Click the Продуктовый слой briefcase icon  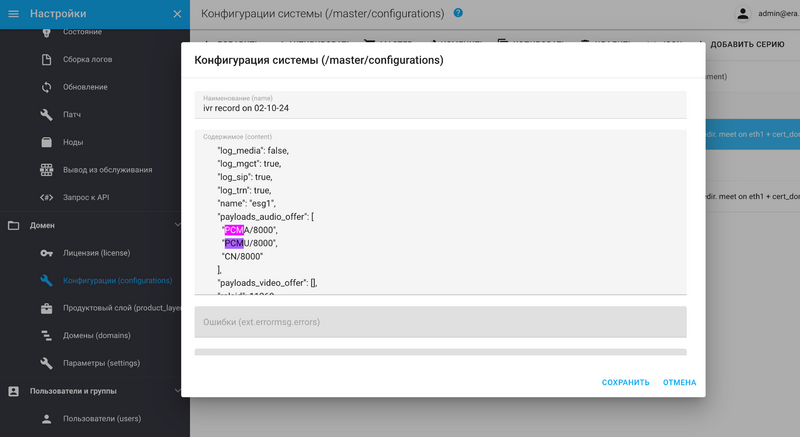(x=46, y=308)
